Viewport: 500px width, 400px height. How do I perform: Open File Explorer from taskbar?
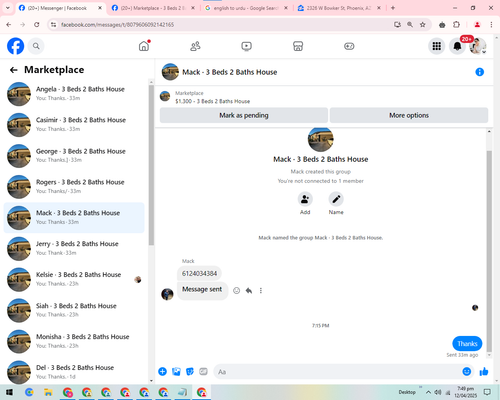click(x=48, y=392)
